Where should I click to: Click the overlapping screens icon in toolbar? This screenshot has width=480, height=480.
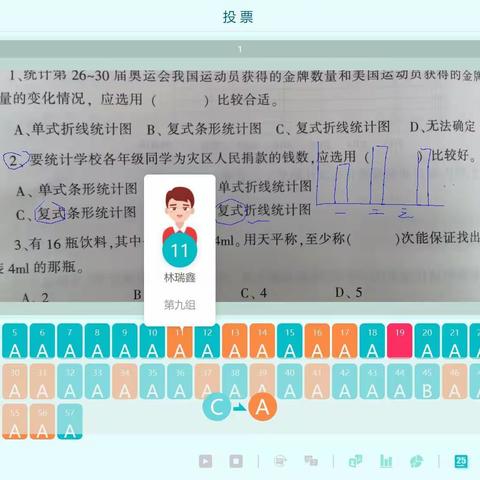click(311, 461)
